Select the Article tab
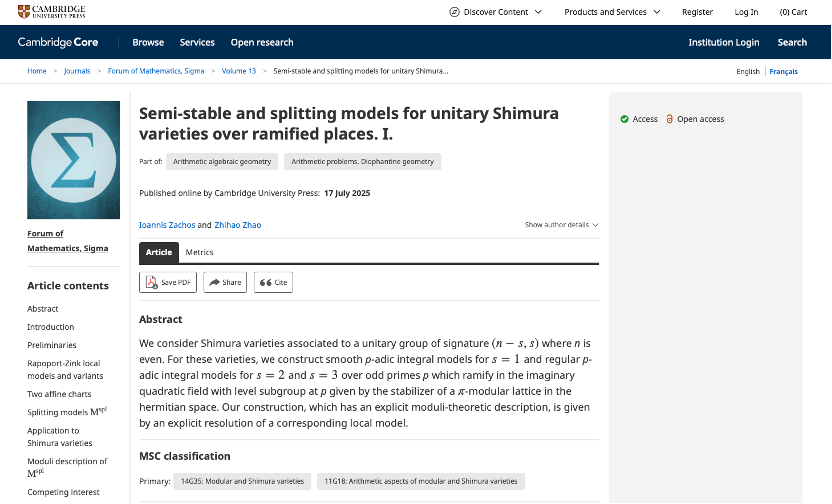Screen dimensions: 832x504 click(159, 252)
